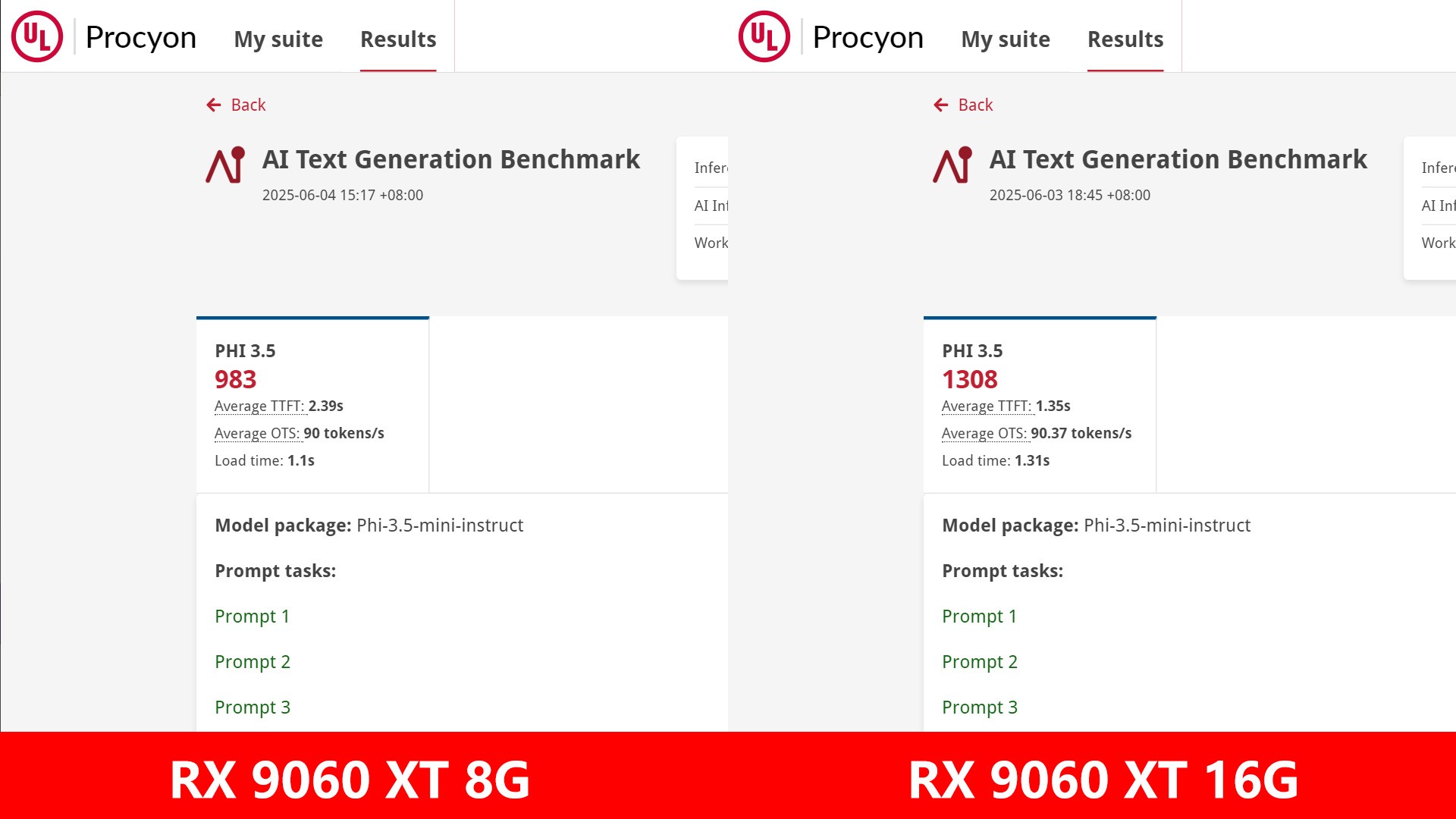Open Prompt 3 in the right panel
This screenshot has height=819, width=1456.
(x=980, y=708)
